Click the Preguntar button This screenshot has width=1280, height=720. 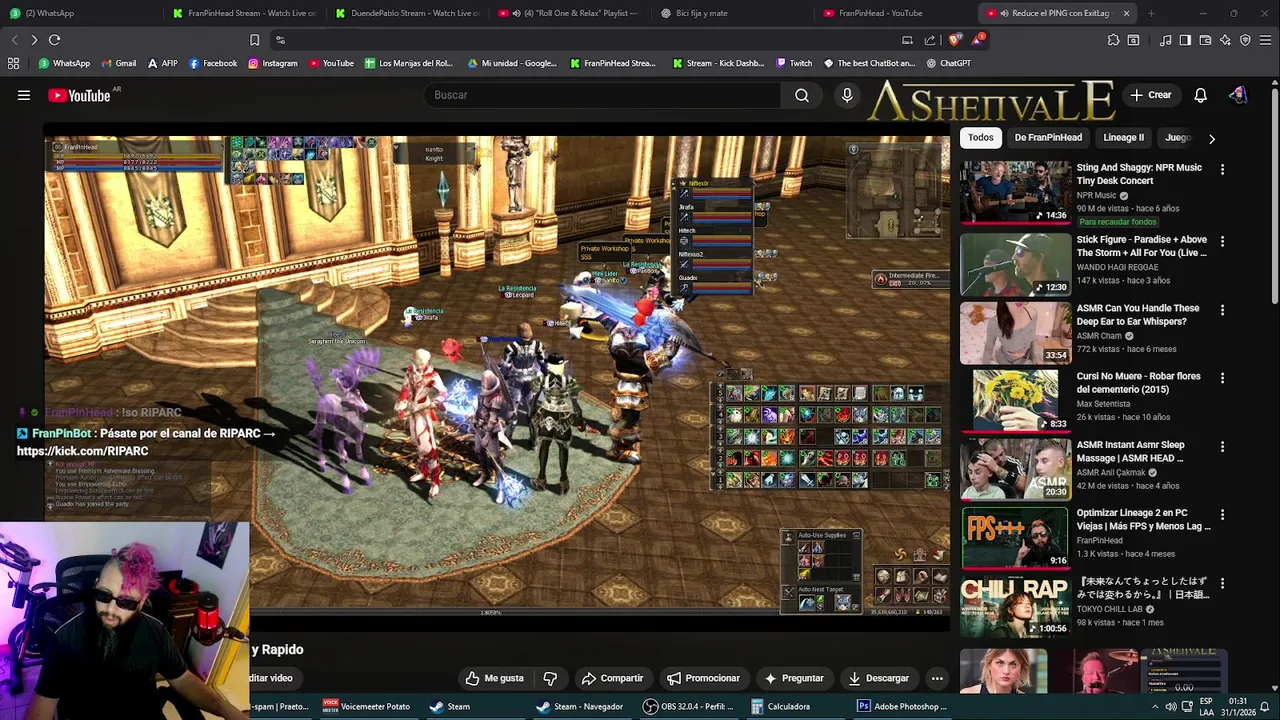(793, 678)
